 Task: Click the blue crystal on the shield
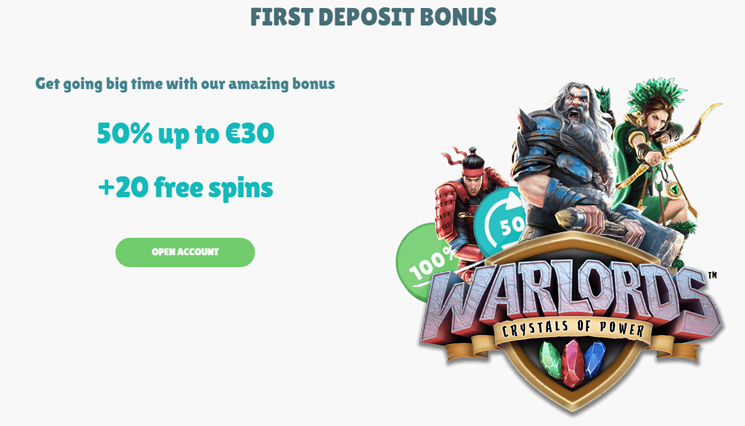pos(594,359)
